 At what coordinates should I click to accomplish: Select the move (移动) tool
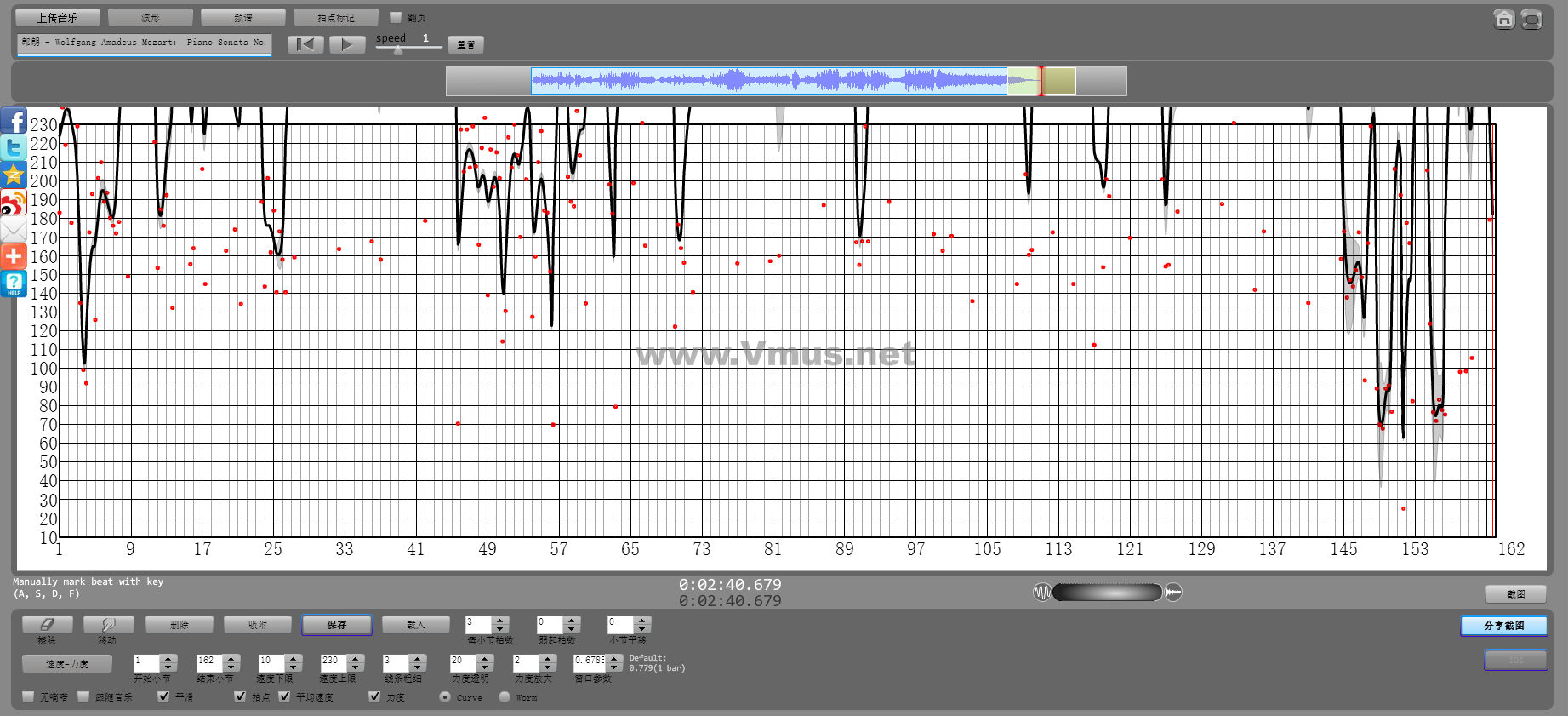click(108, 625)
